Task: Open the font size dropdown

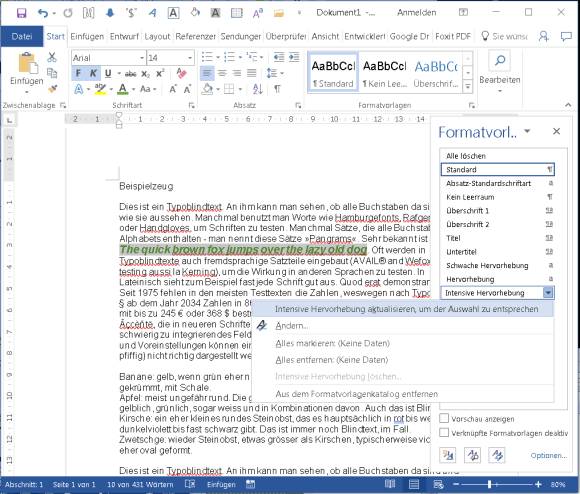Action: pyautogui.click(x=189, y=58)
